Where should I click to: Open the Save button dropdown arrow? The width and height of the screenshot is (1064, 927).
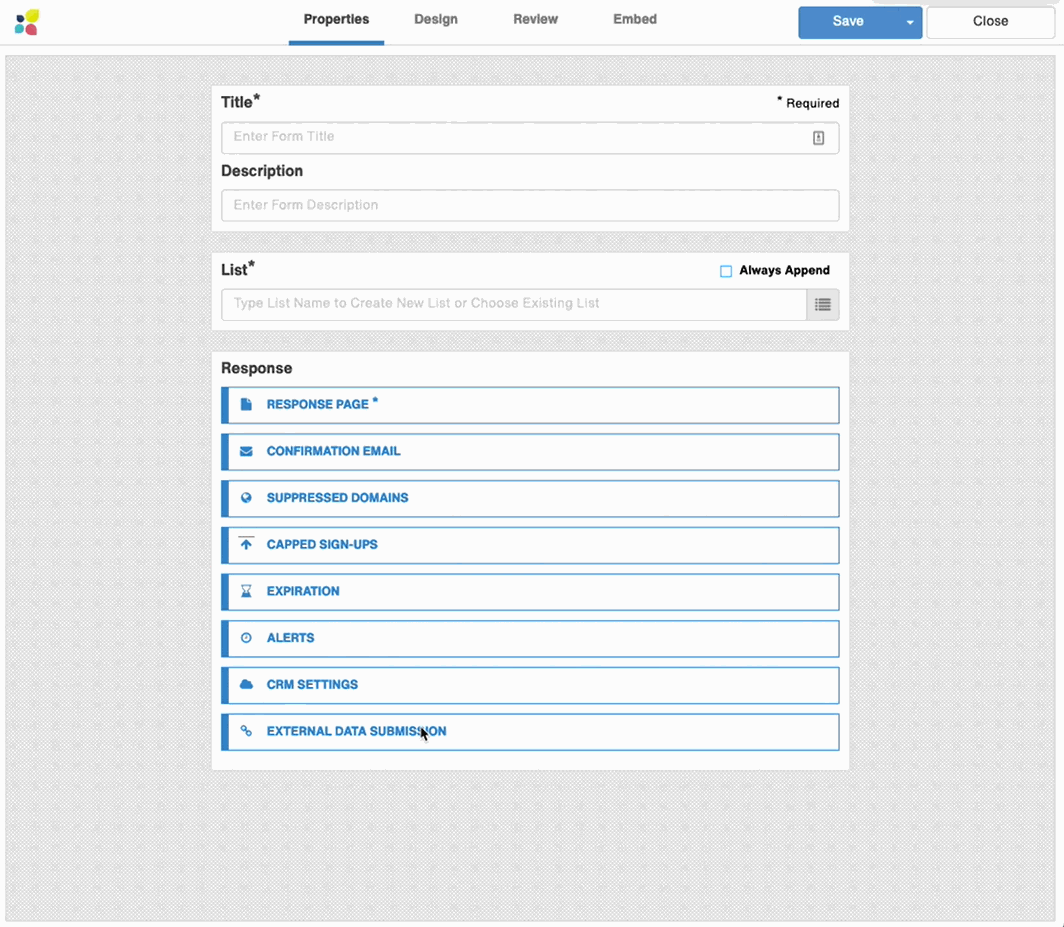(x=909, y=22)
